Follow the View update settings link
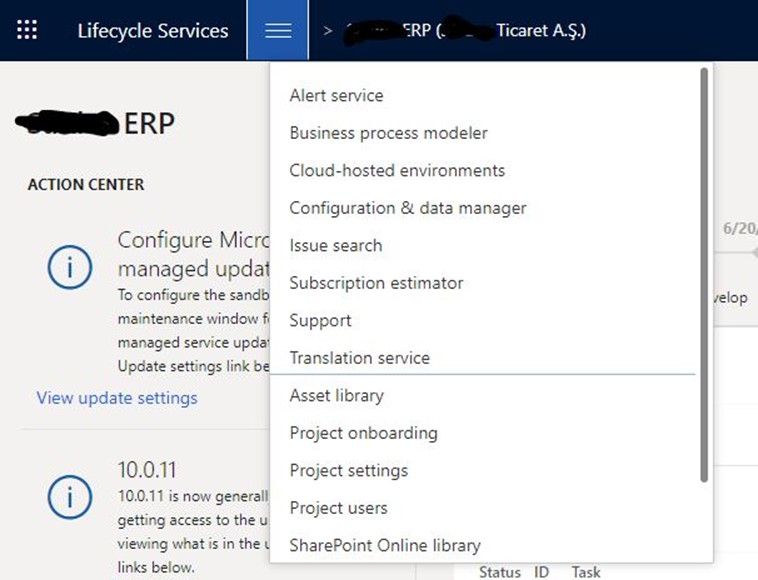Screen dimensions: 758x580 coord(117,398)
